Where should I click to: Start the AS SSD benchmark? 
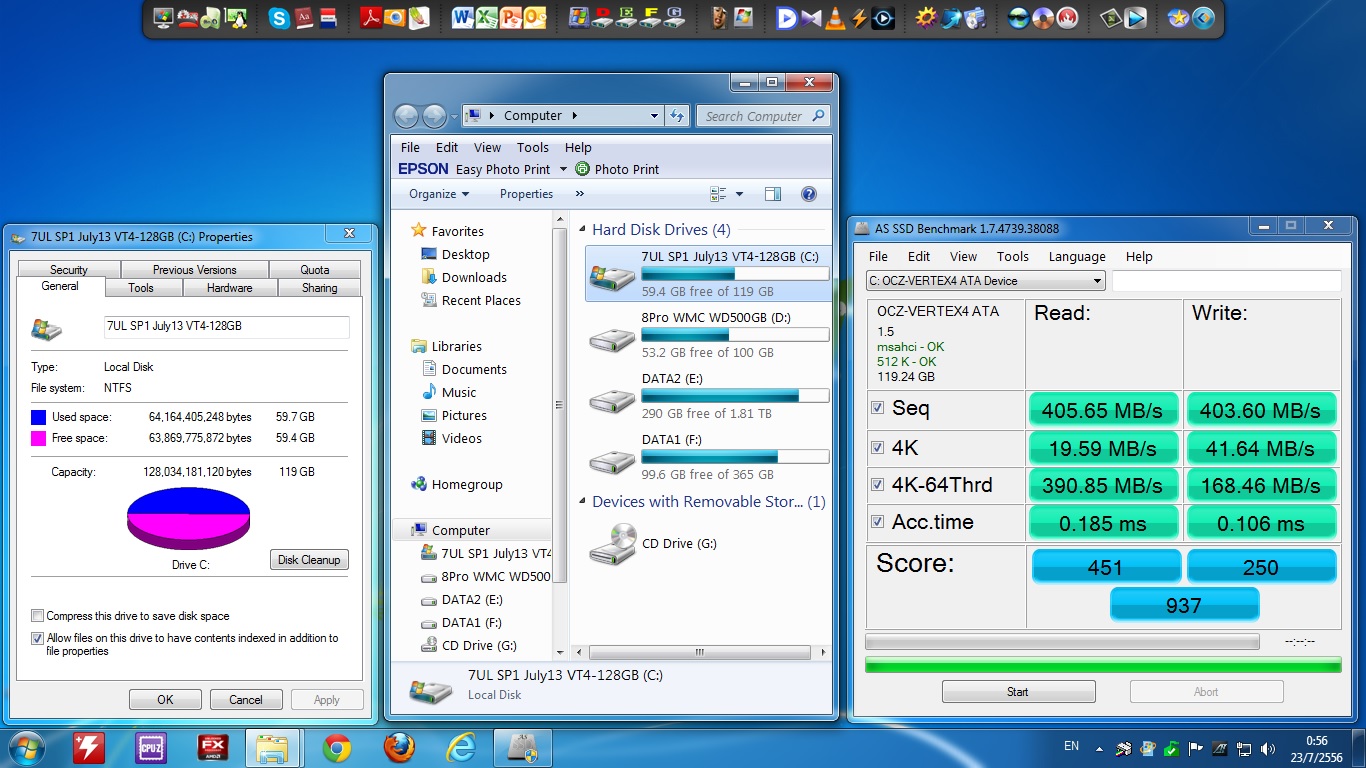[x=1018, y=692]
